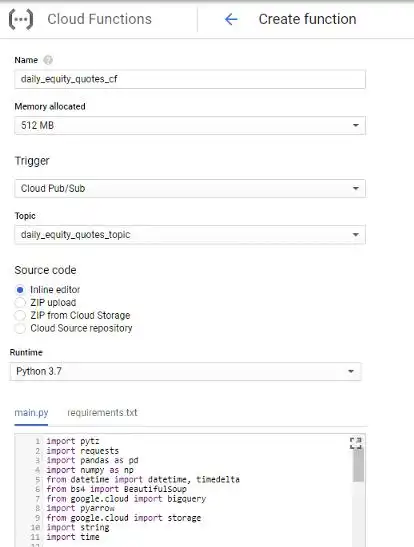
Task: Open the Runtime Python 3.7 dropdown
Action: pyautogui.click(x=185, y=371)
